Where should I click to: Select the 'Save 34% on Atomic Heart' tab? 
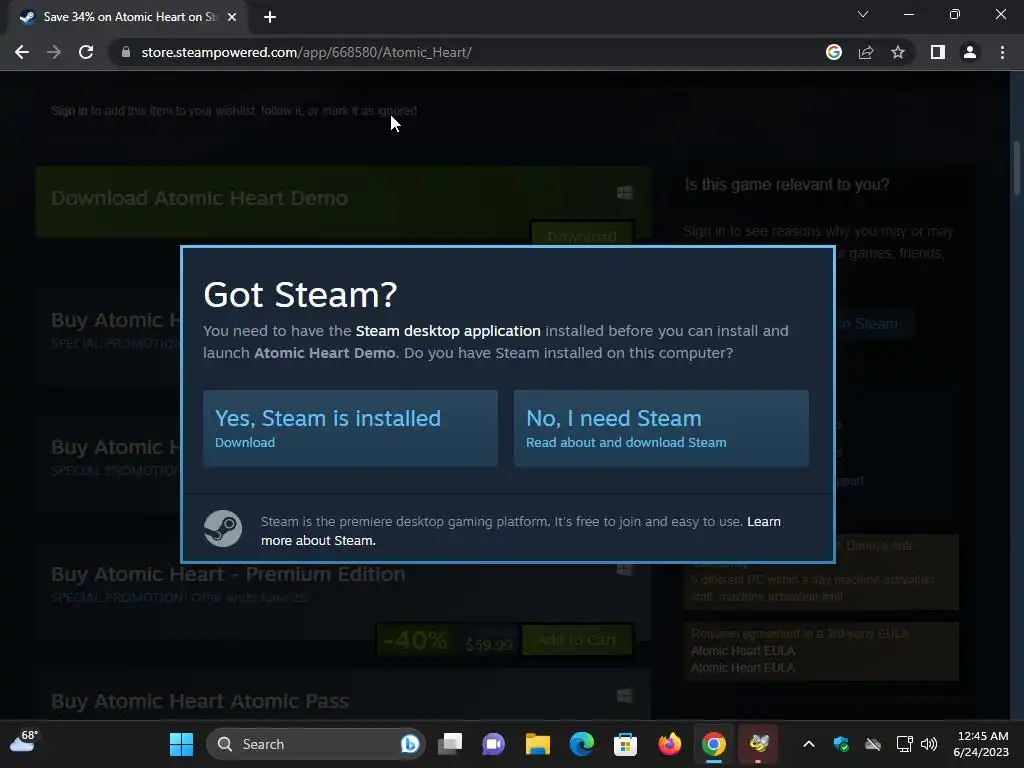click(x=129, y=17)
